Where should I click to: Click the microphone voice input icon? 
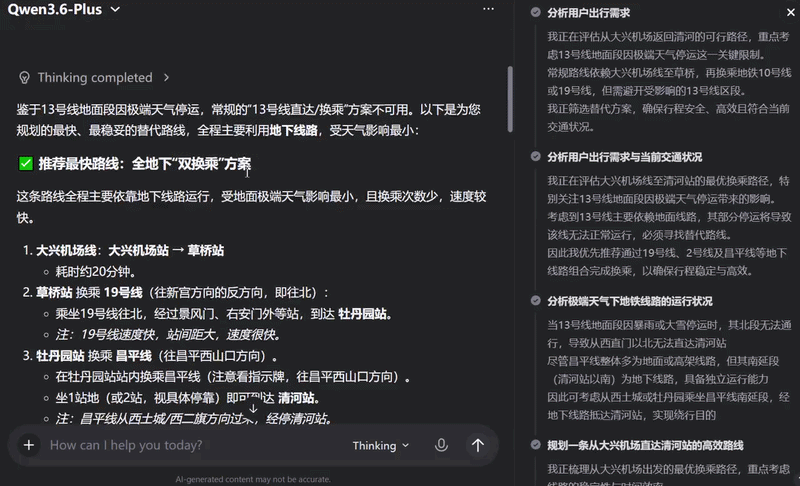coord(441,445)
